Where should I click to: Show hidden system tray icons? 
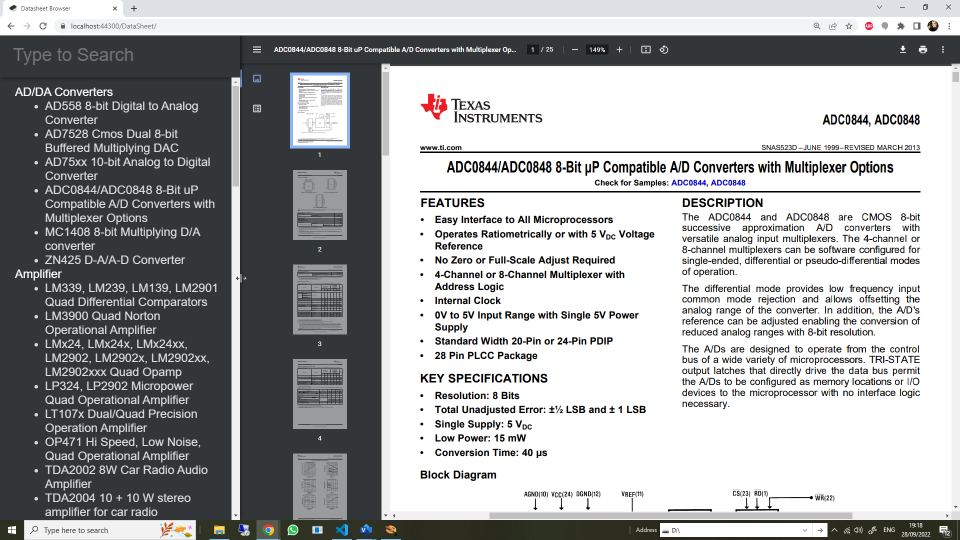coord(834,530)
